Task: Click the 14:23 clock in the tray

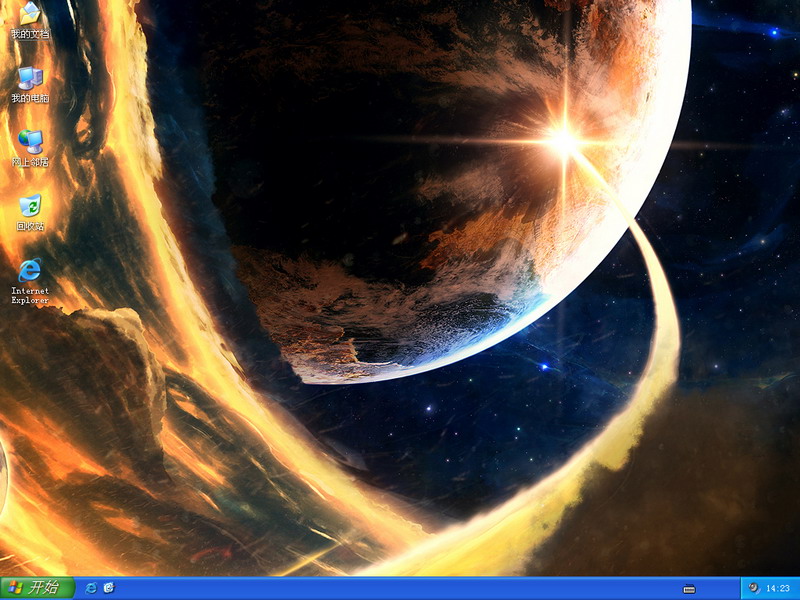Action: [x=778, y=588]
